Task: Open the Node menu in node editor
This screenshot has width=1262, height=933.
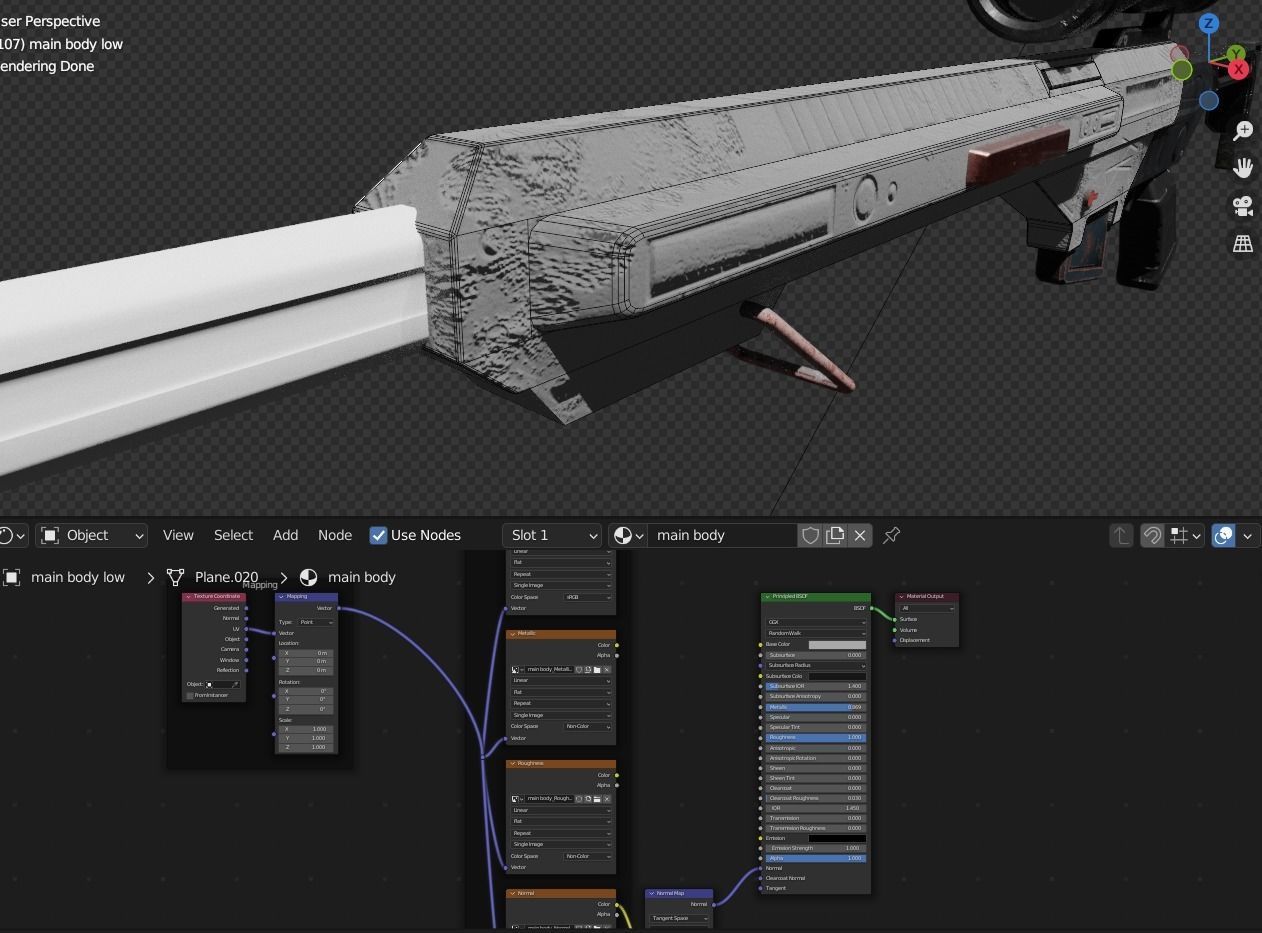Action: [x=335, y=535]
